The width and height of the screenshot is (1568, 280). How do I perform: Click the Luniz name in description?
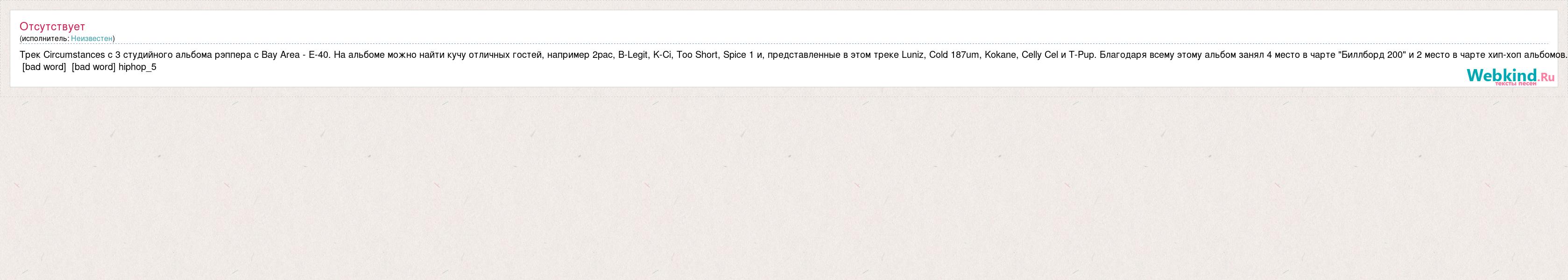912,55
